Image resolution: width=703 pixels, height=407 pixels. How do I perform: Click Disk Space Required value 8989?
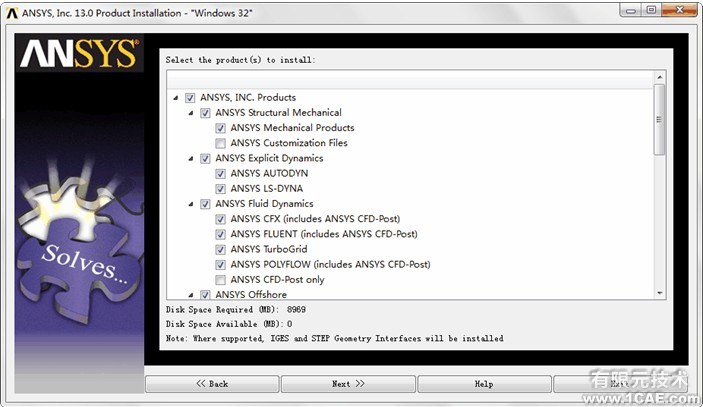tap(296, 310)
